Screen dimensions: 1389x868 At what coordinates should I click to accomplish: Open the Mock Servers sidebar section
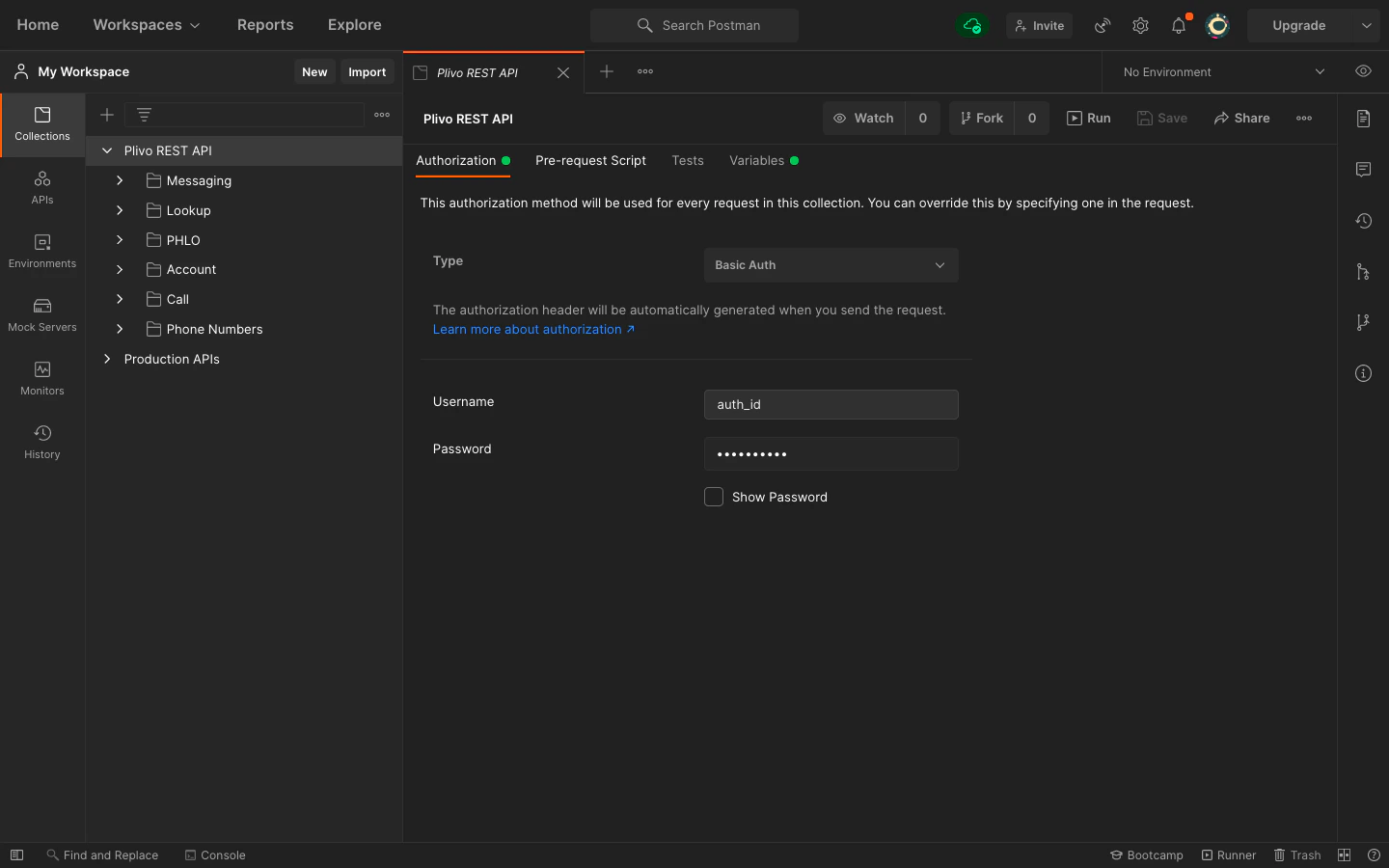[42, 315]
